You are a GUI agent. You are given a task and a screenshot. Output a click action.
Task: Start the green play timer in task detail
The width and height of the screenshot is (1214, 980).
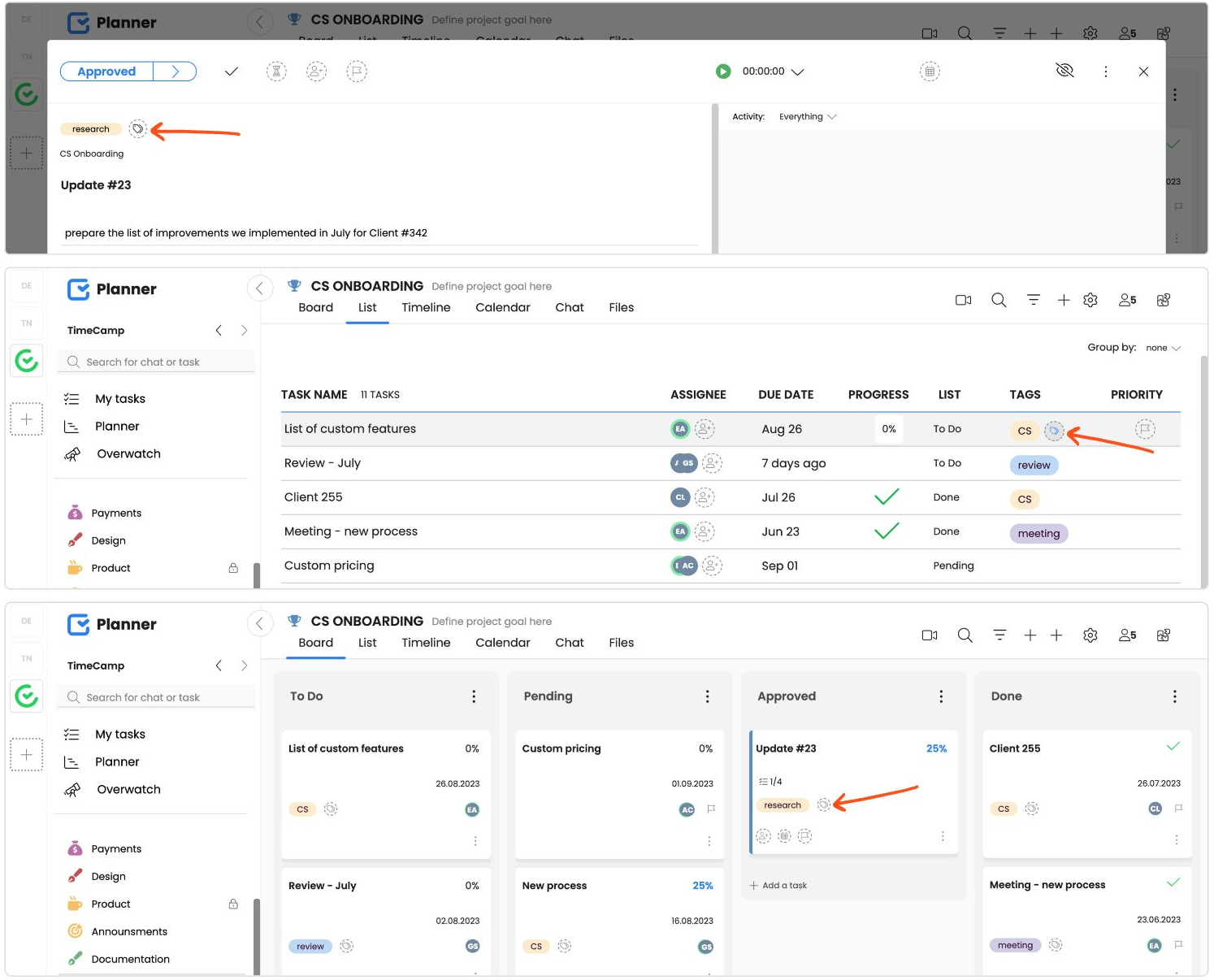tap(723, 72)
